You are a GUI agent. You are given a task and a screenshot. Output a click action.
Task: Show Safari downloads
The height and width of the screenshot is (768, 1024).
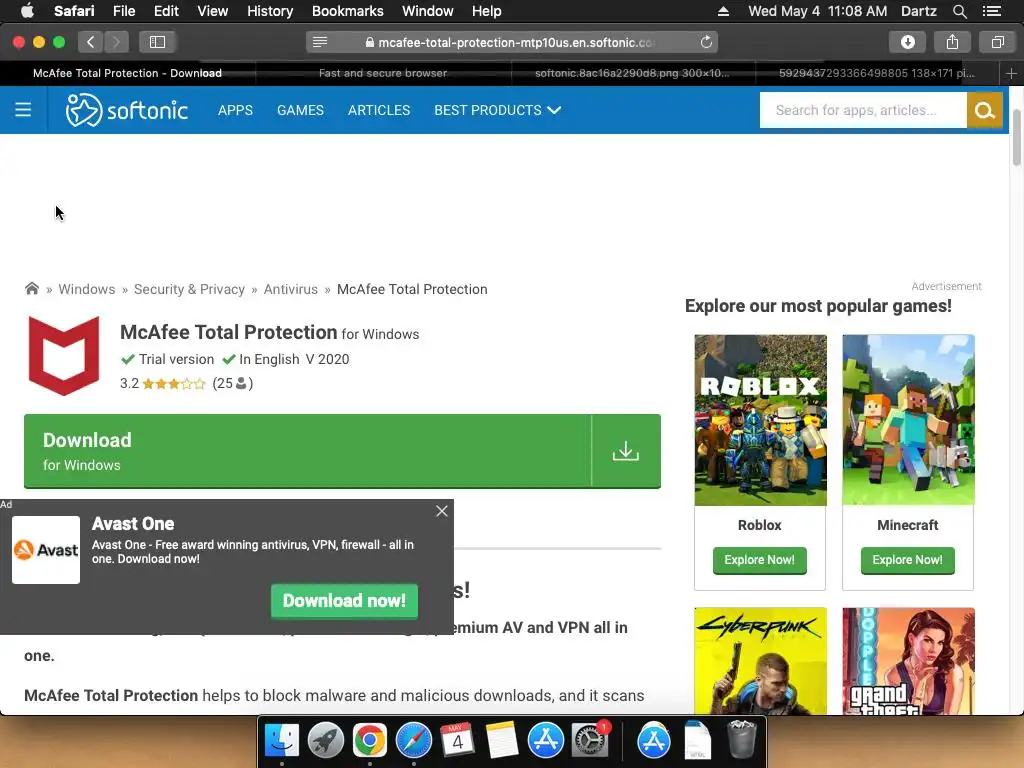(907, 42)
